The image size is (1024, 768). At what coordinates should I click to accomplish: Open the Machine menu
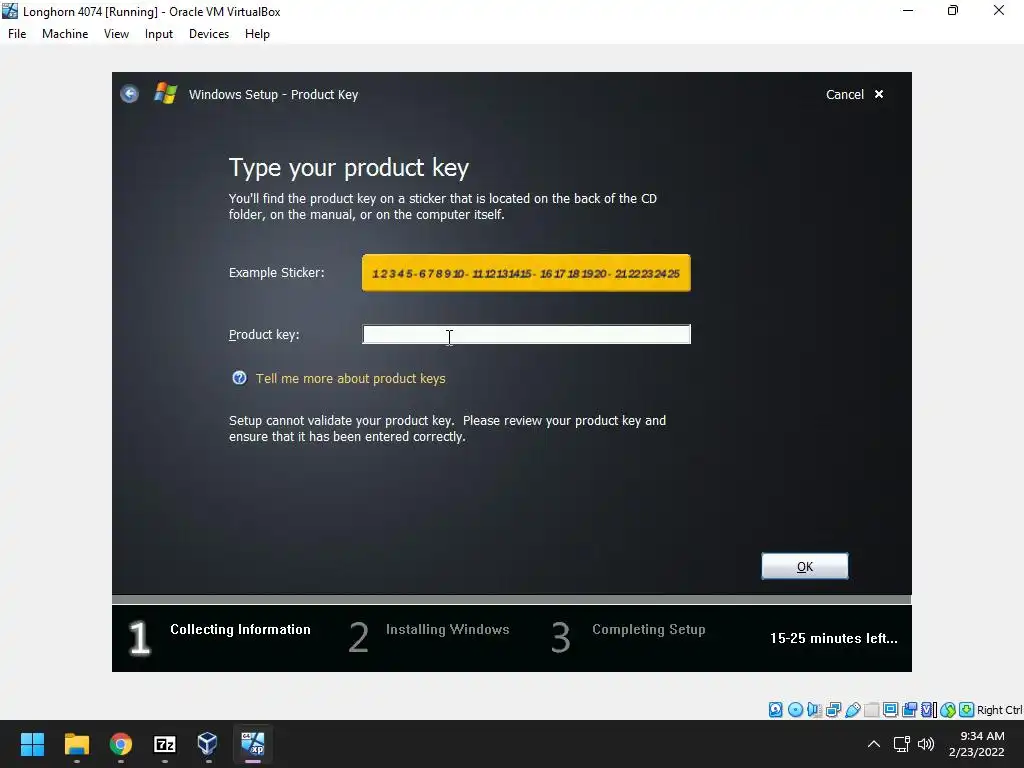tap(65, 34)
